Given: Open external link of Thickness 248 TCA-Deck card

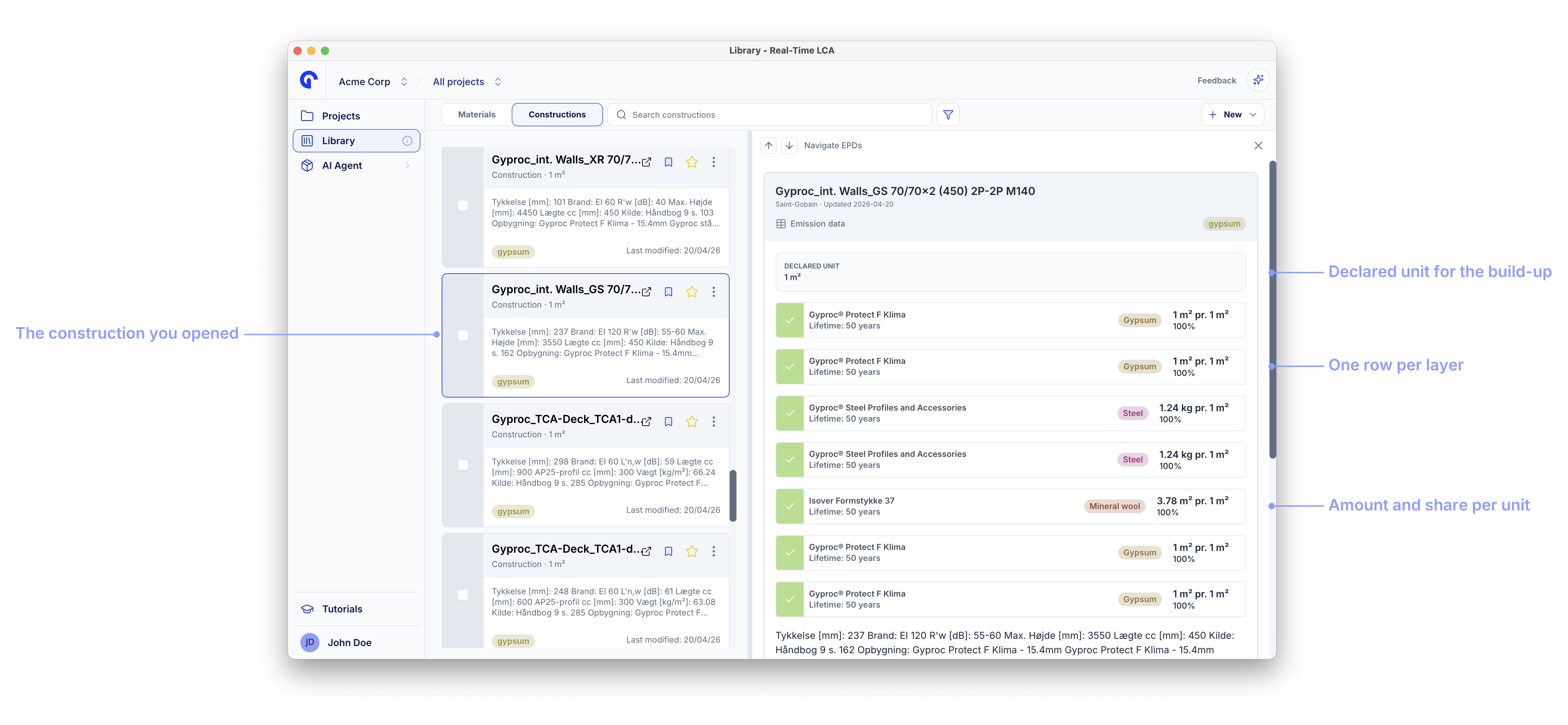Looking at the screenshot, I should click(647, 551).
